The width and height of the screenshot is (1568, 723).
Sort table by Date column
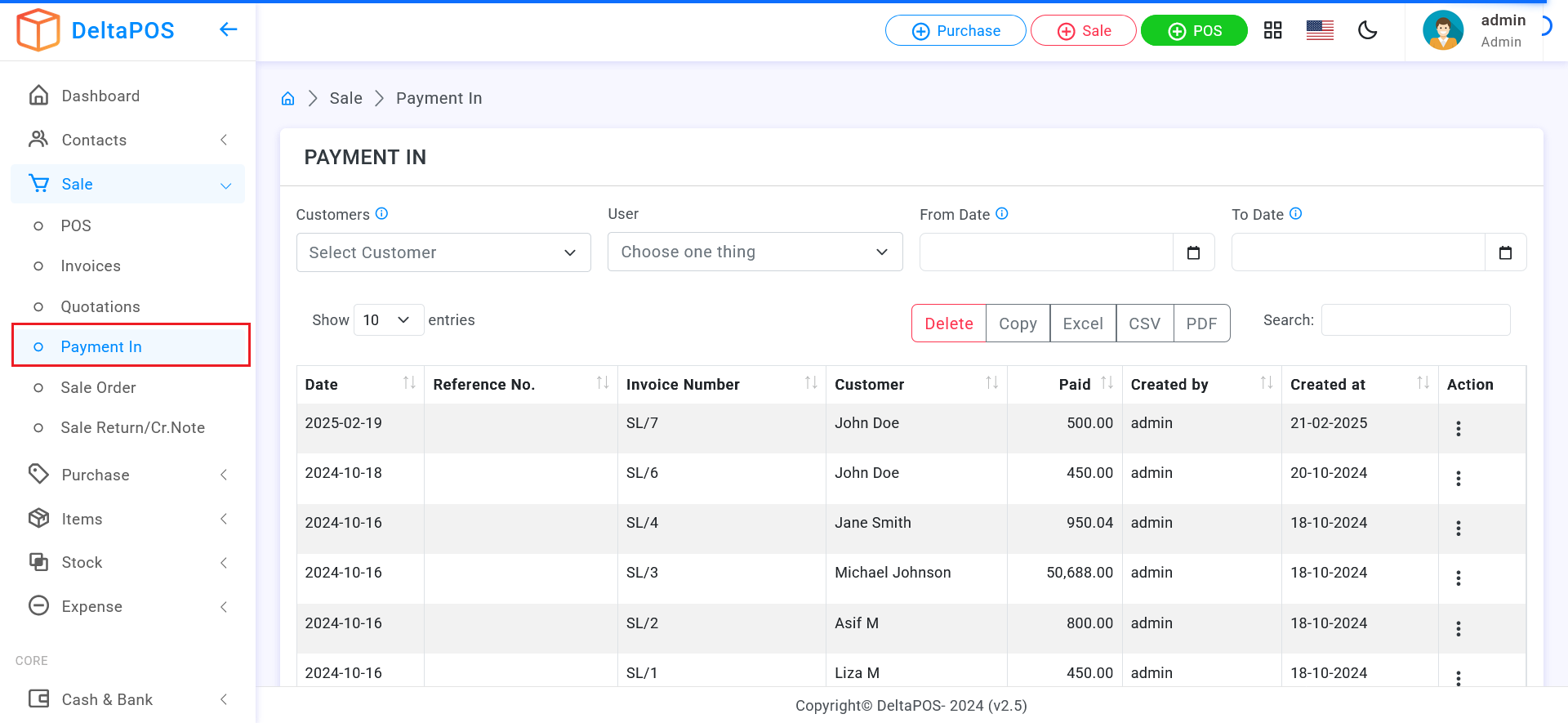(409, 383)
